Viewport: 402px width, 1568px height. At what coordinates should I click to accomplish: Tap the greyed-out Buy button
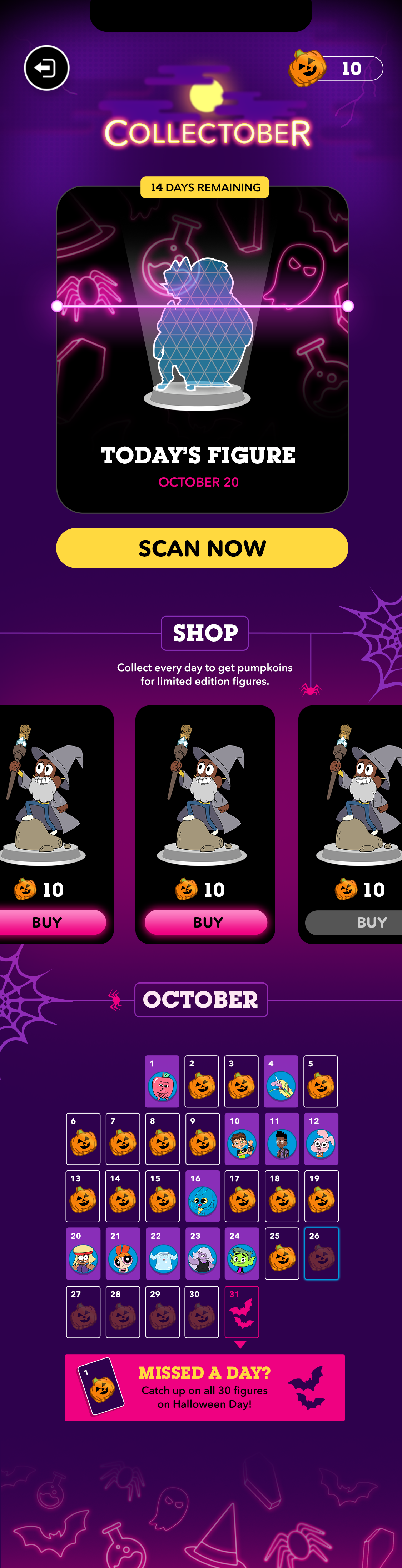tap(356, 921)
